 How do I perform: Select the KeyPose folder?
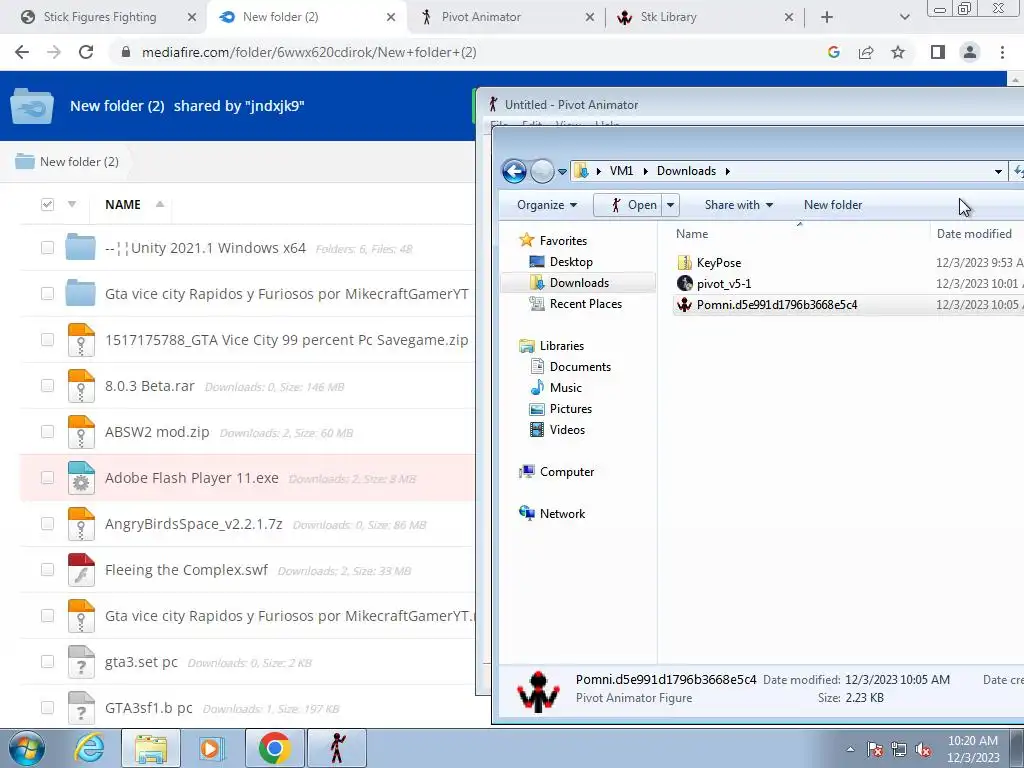pyautogui.click(x=718, y=263)
